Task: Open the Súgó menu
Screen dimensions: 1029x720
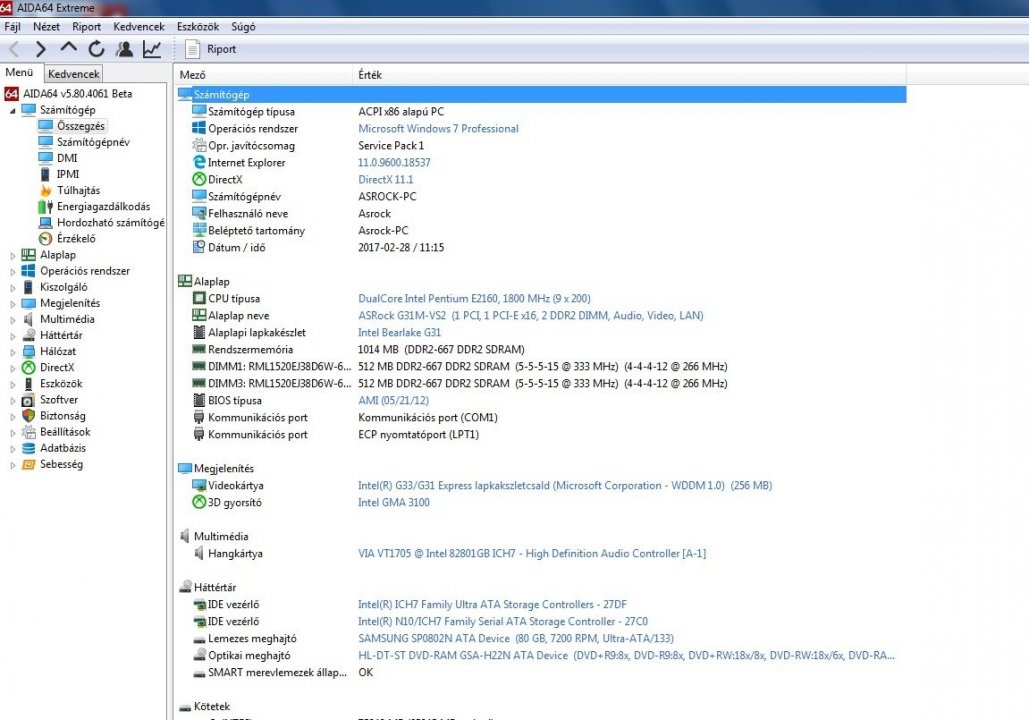Action: tap(243, 27)
